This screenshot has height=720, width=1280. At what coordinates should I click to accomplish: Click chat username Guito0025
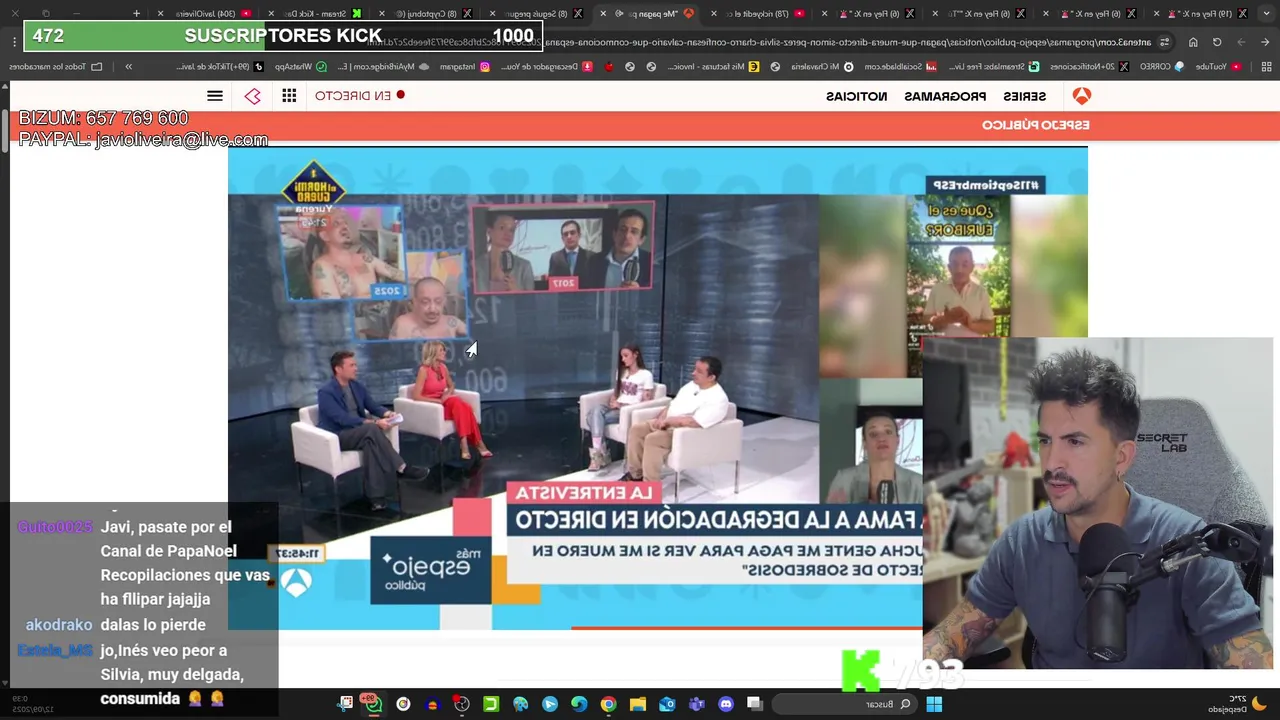click(55, 527)
